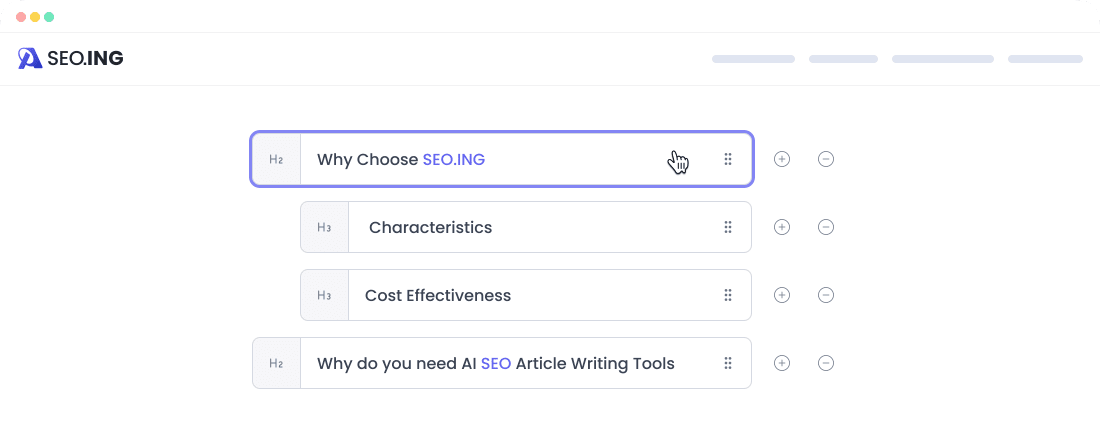This screenshot has height=435, width=1100.
Task: Click the plus icon beside Why Choose SEO.ING
Action: tap(782, 159)
